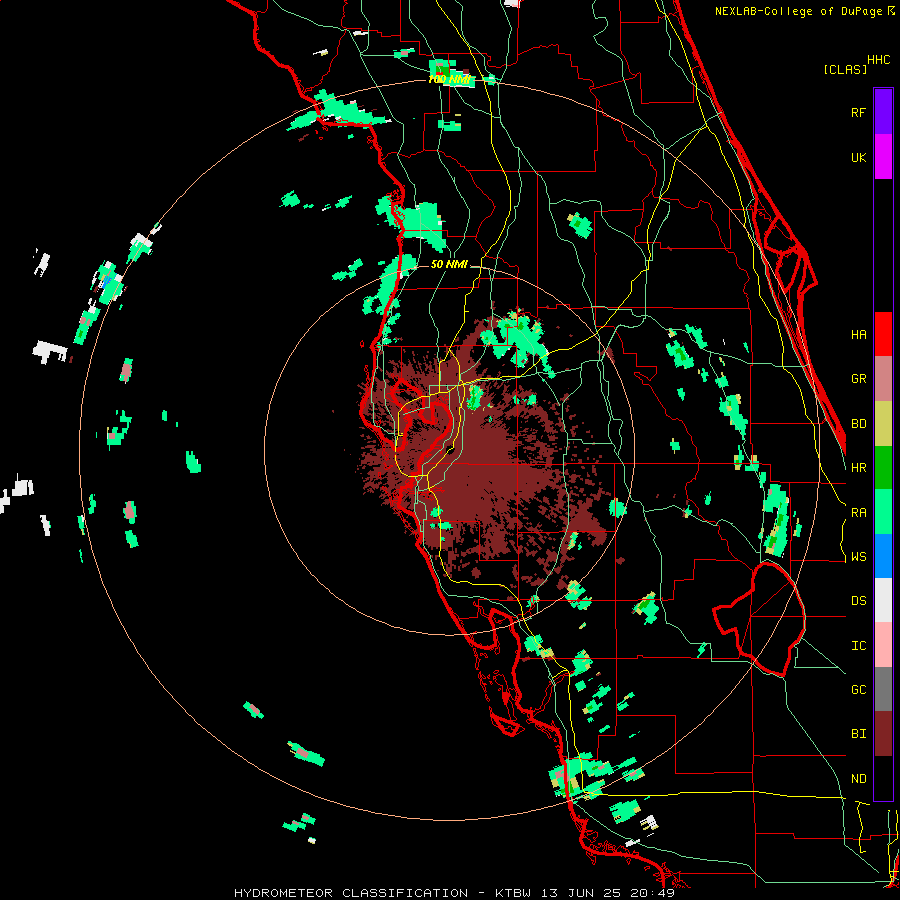
Task: Click the UK magenta legend swatch
Action: coord(883,157)
